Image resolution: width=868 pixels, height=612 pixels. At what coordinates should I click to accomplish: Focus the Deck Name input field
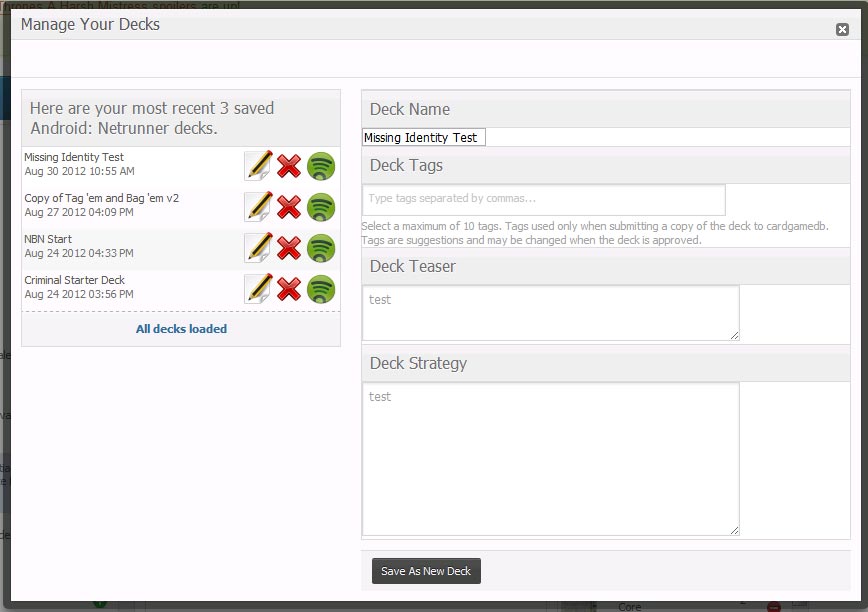point(423,137)
